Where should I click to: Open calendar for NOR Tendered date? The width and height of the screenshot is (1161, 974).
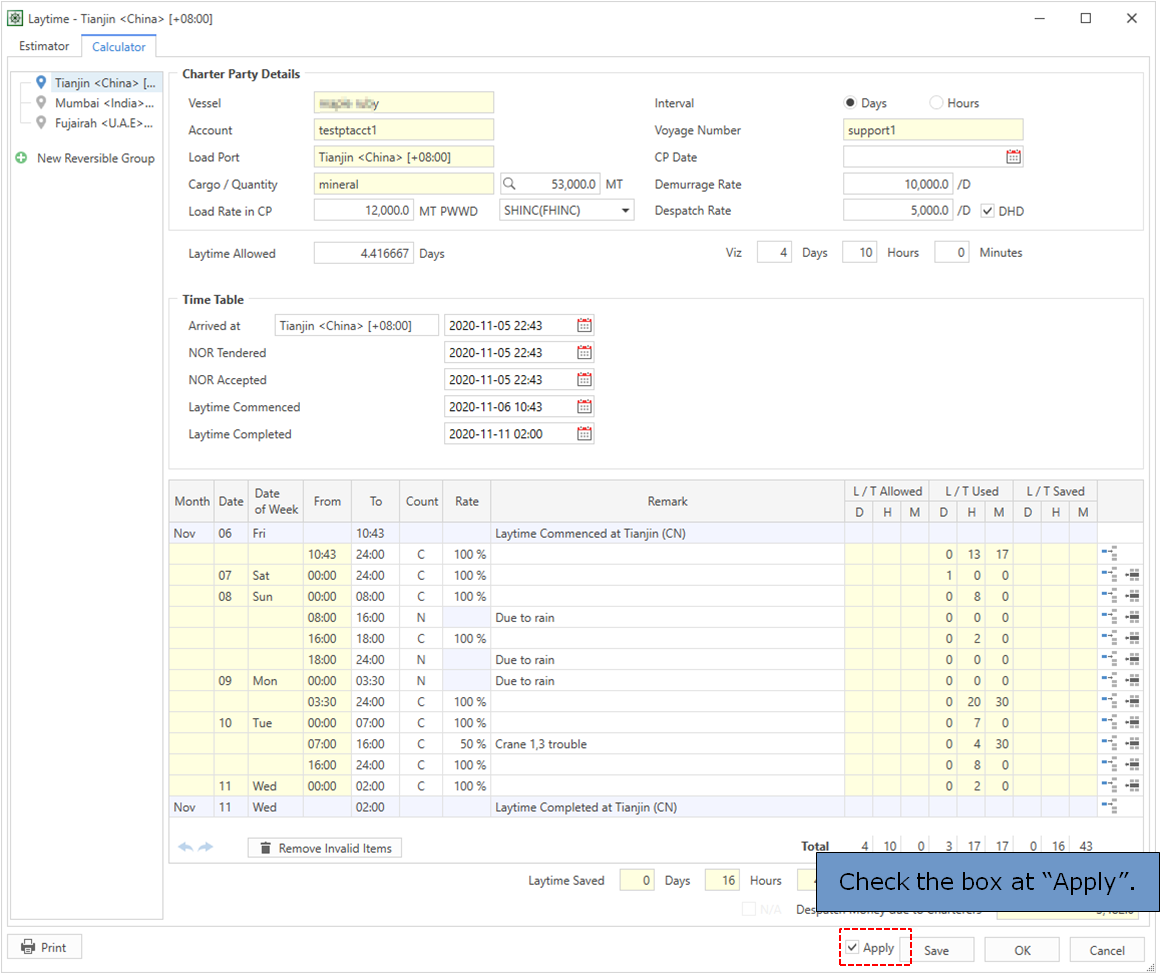tap(585, 353)
